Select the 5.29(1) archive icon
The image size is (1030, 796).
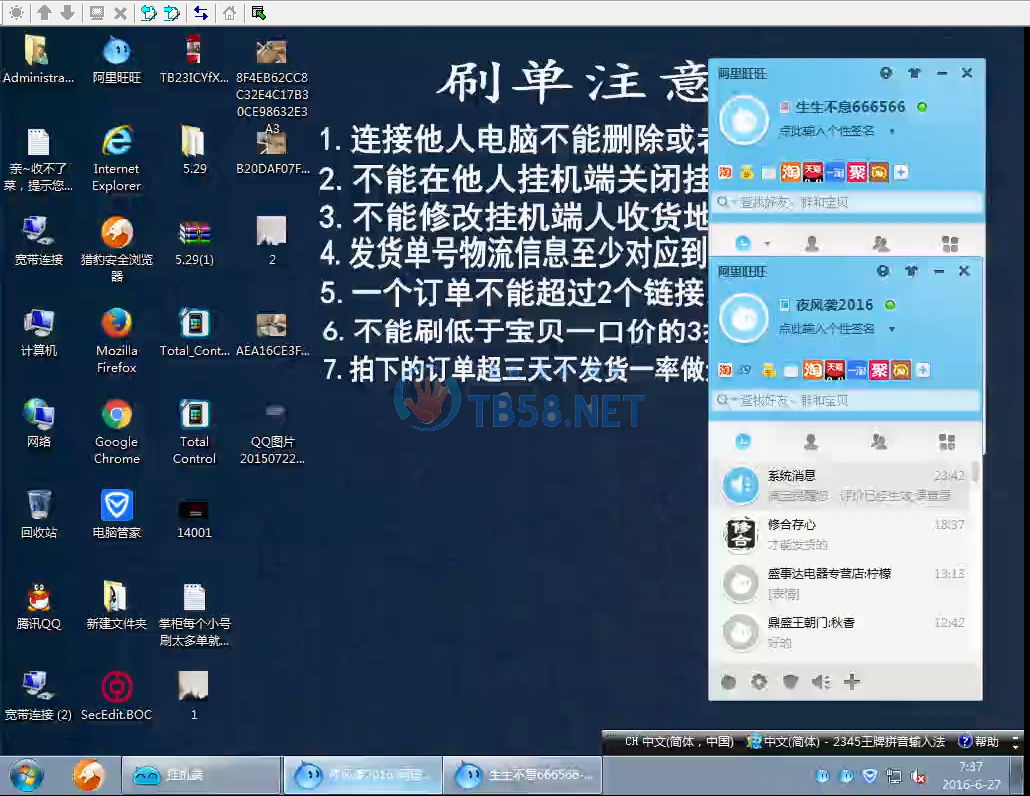[x=194, y=242]
